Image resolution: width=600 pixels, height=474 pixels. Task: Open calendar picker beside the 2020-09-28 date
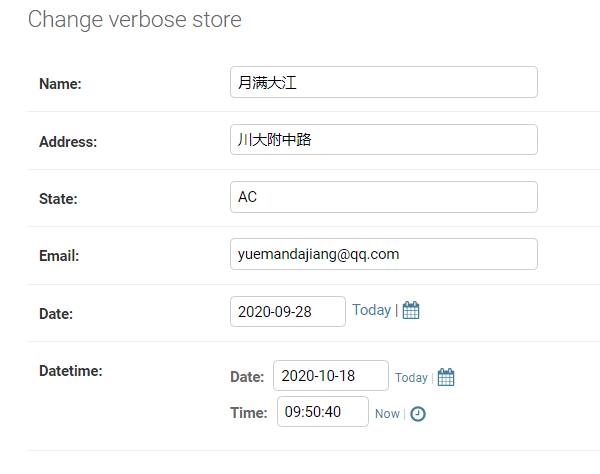coord(411,310)
